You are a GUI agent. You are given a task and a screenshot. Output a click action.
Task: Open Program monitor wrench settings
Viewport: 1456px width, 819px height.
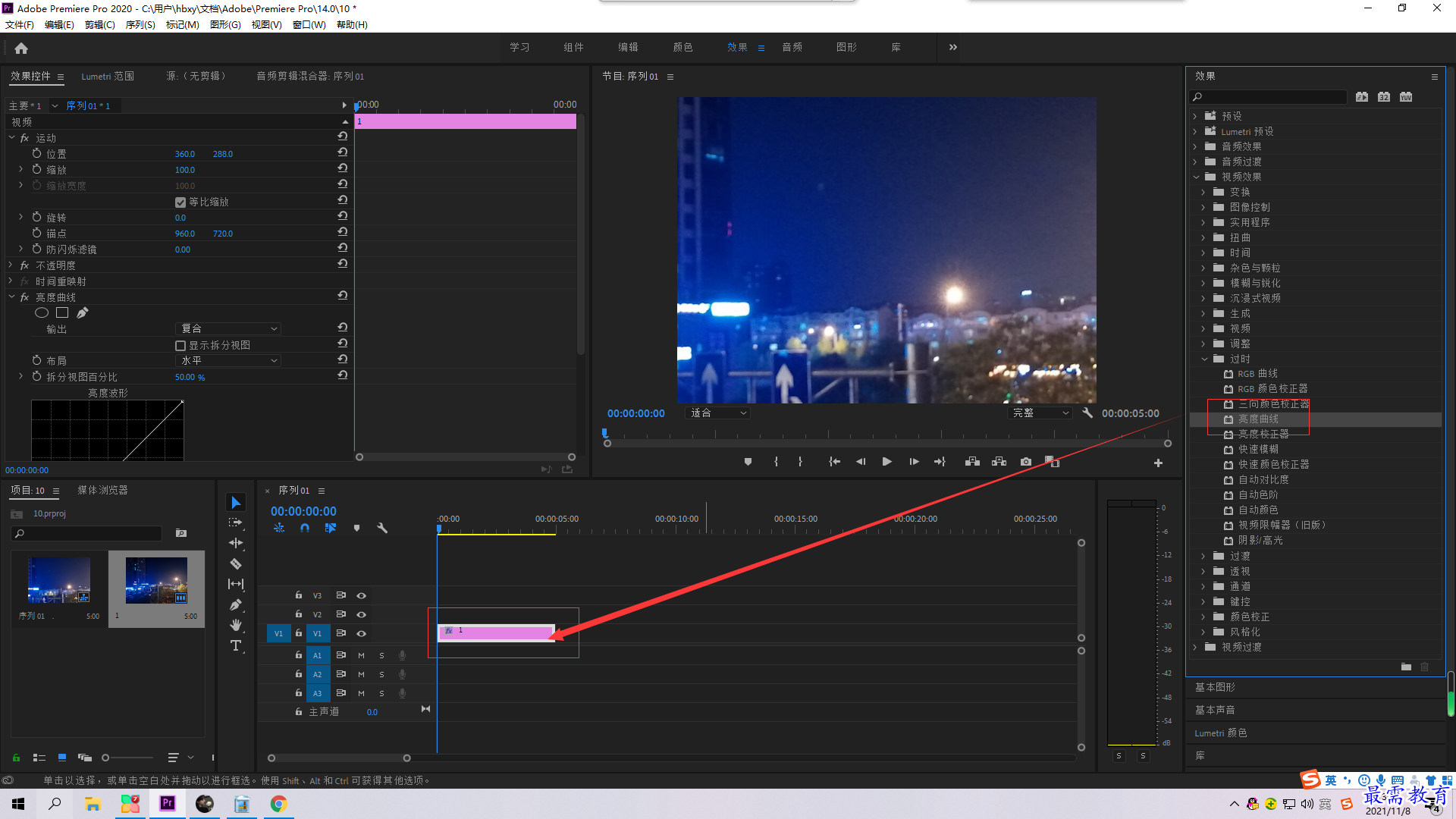[1087, 413]
